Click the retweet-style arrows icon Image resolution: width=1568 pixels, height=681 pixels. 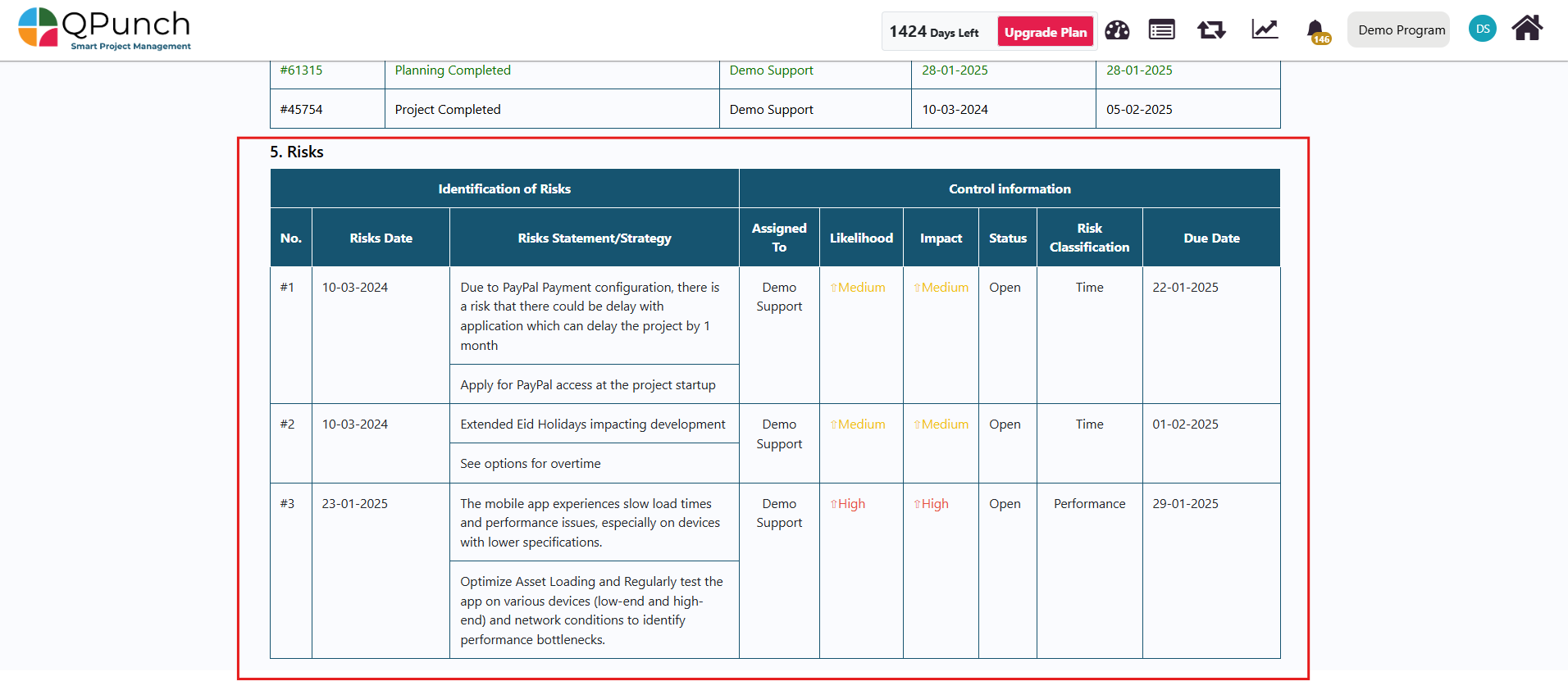(1211, 30)
